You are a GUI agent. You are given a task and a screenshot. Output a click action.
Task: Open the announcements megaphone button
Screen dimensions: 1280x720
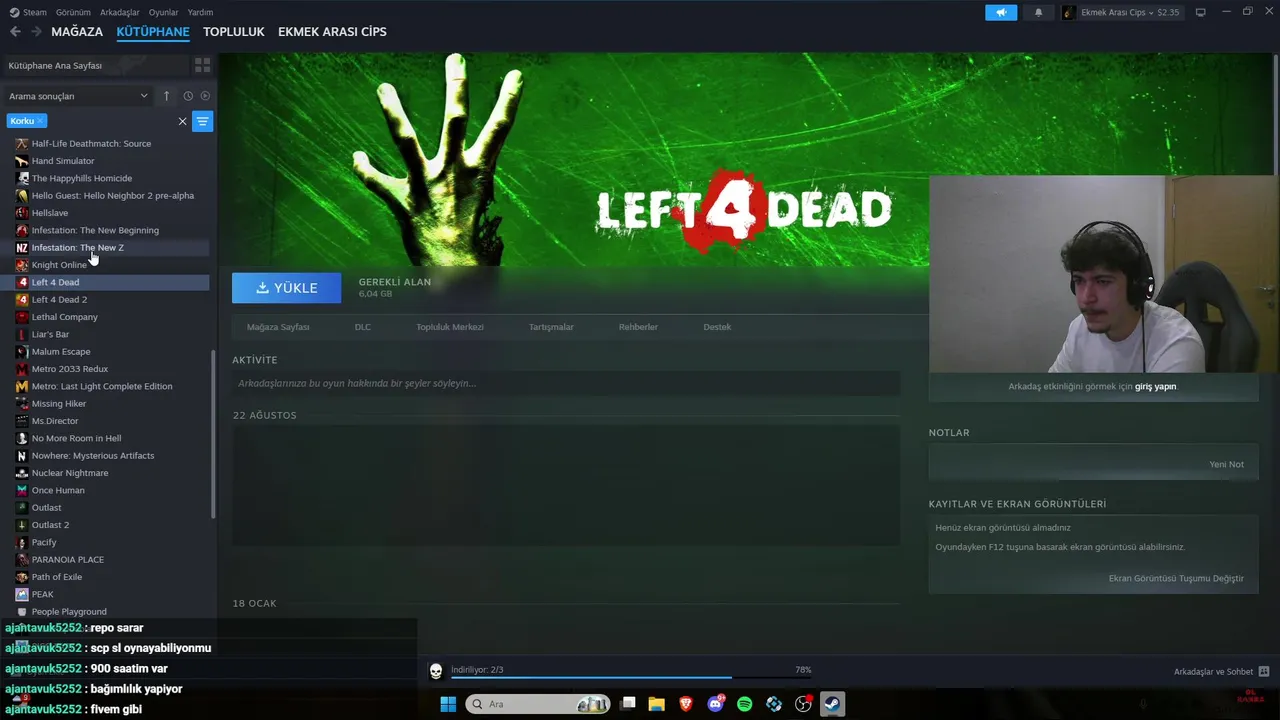coord(1001,12)
